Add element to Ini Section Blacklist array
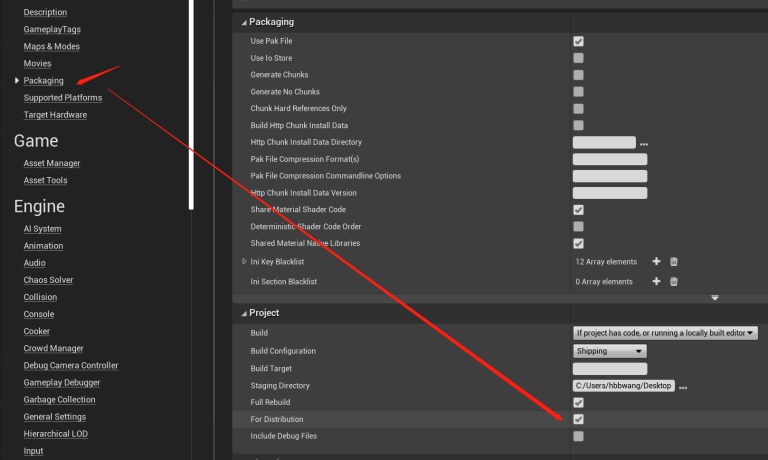The height and width of the screenshot is (460, 768). click(657, 282)
